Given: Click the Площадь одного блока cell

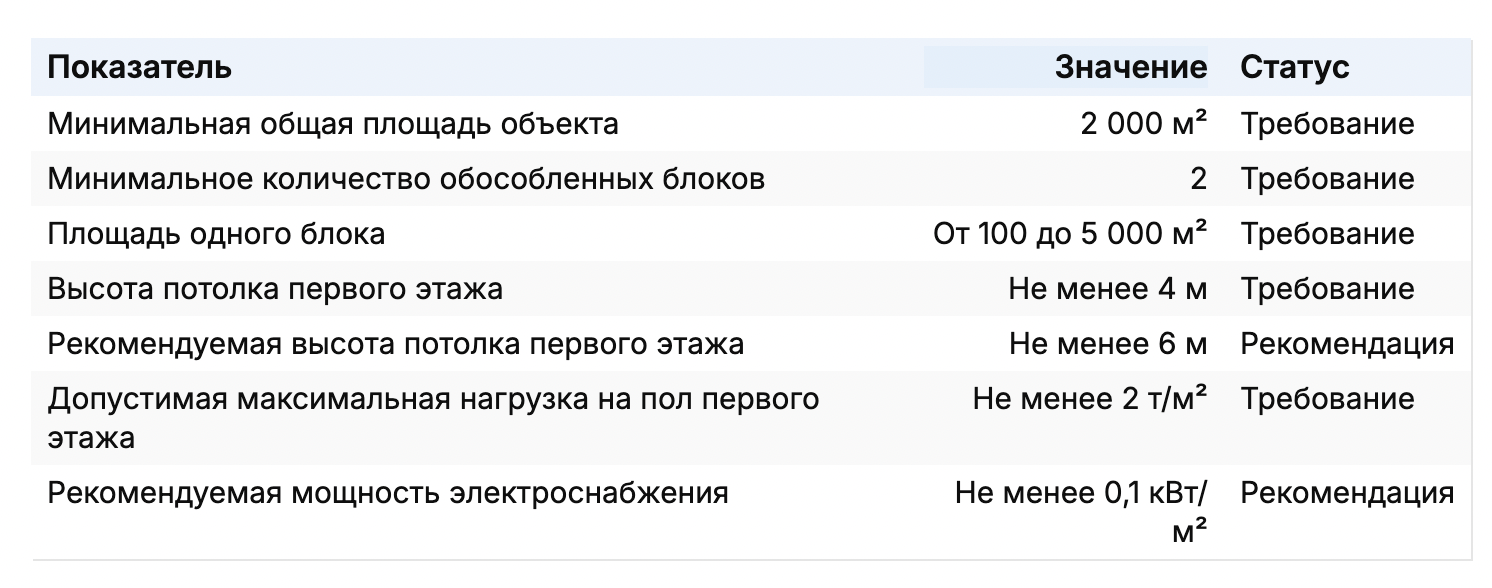Looking at the screenshot, I should (x=216, y=234).
